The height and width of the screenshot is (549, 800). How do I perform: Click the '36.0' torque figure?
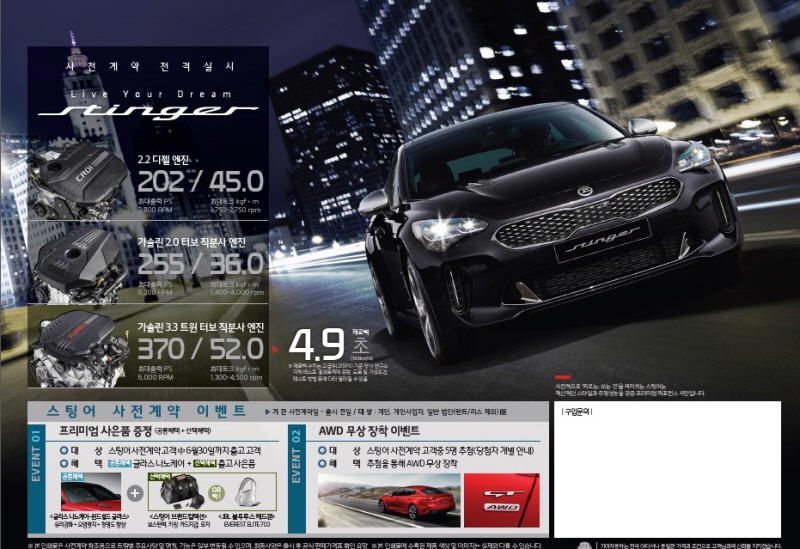[237, 264]
